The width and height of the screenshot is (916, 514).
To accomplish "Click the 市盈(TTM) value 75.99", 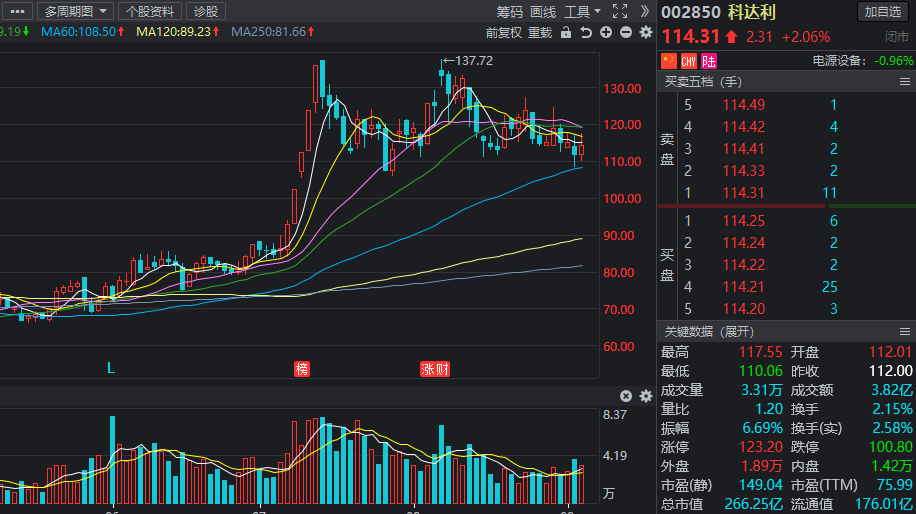I will coord(894,485).
